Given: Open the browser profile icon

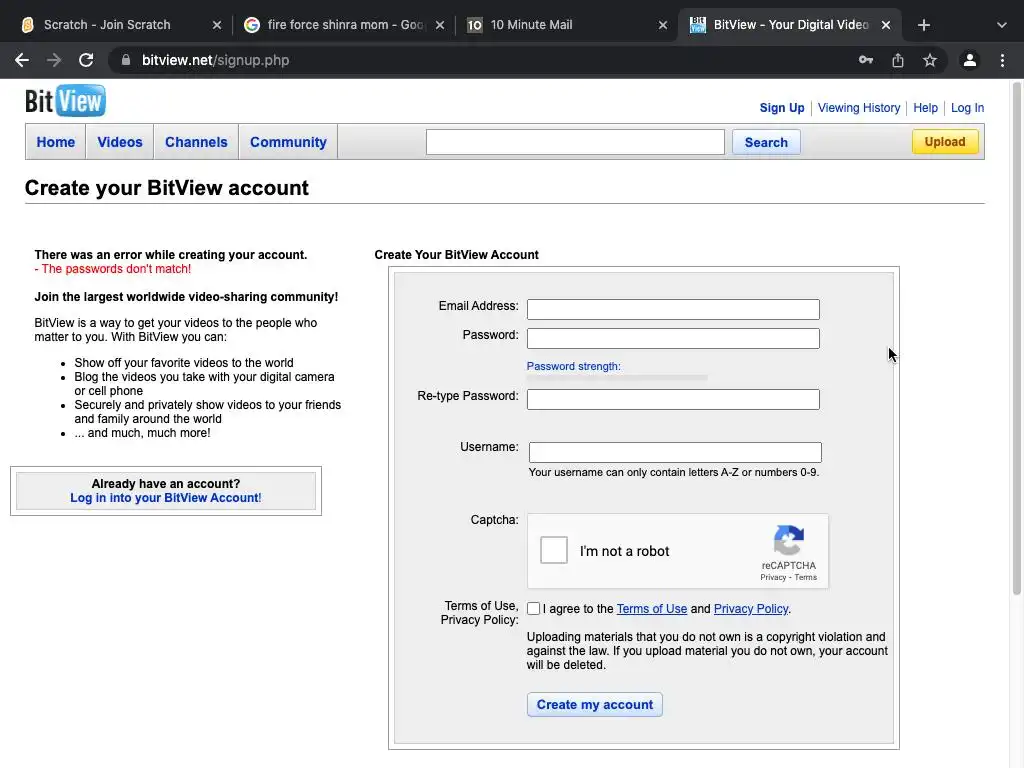Looking at the screenshot, I should pos(969,60).
